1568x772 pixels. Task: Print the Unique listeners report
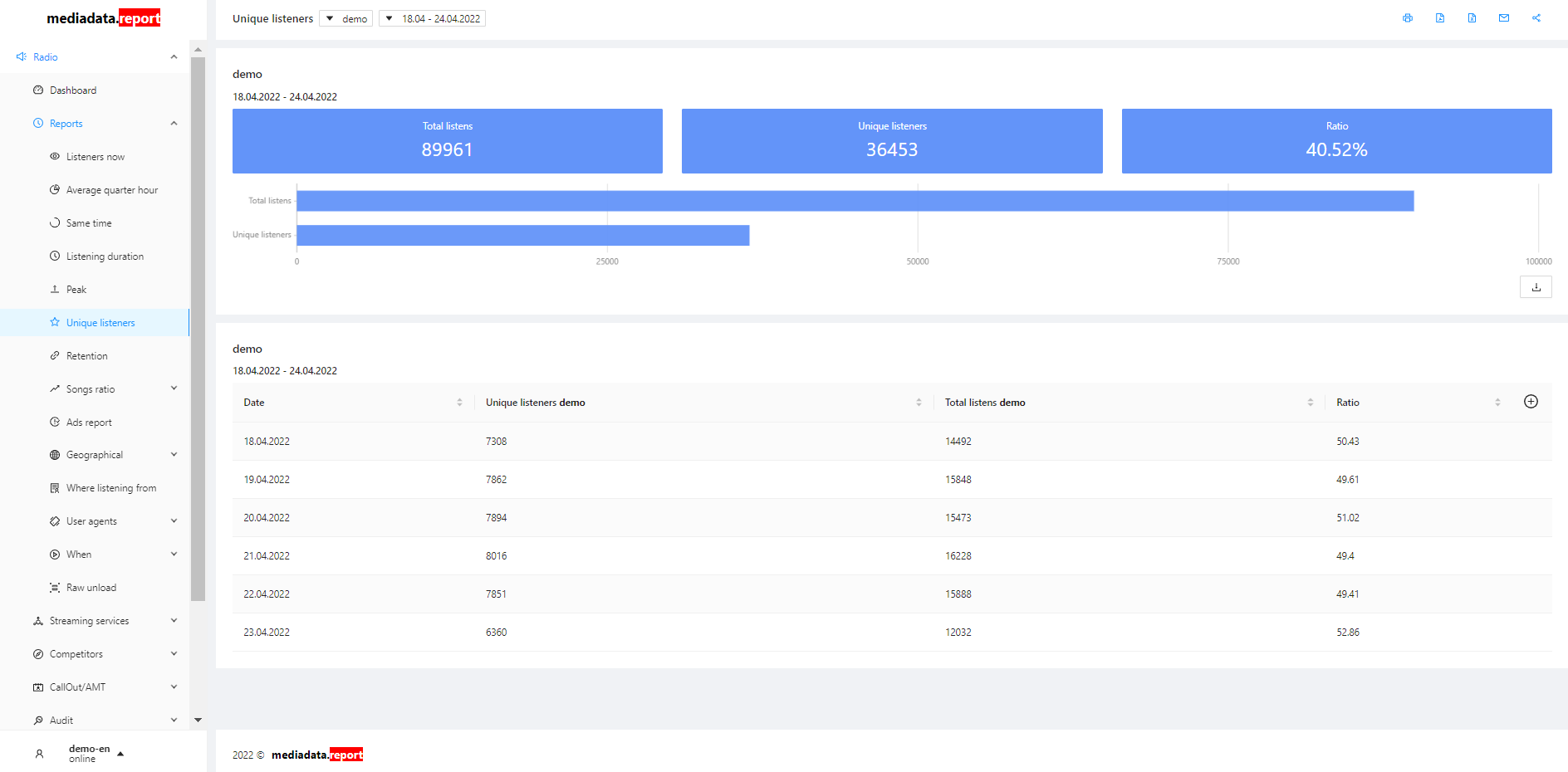pos(1408,18)
